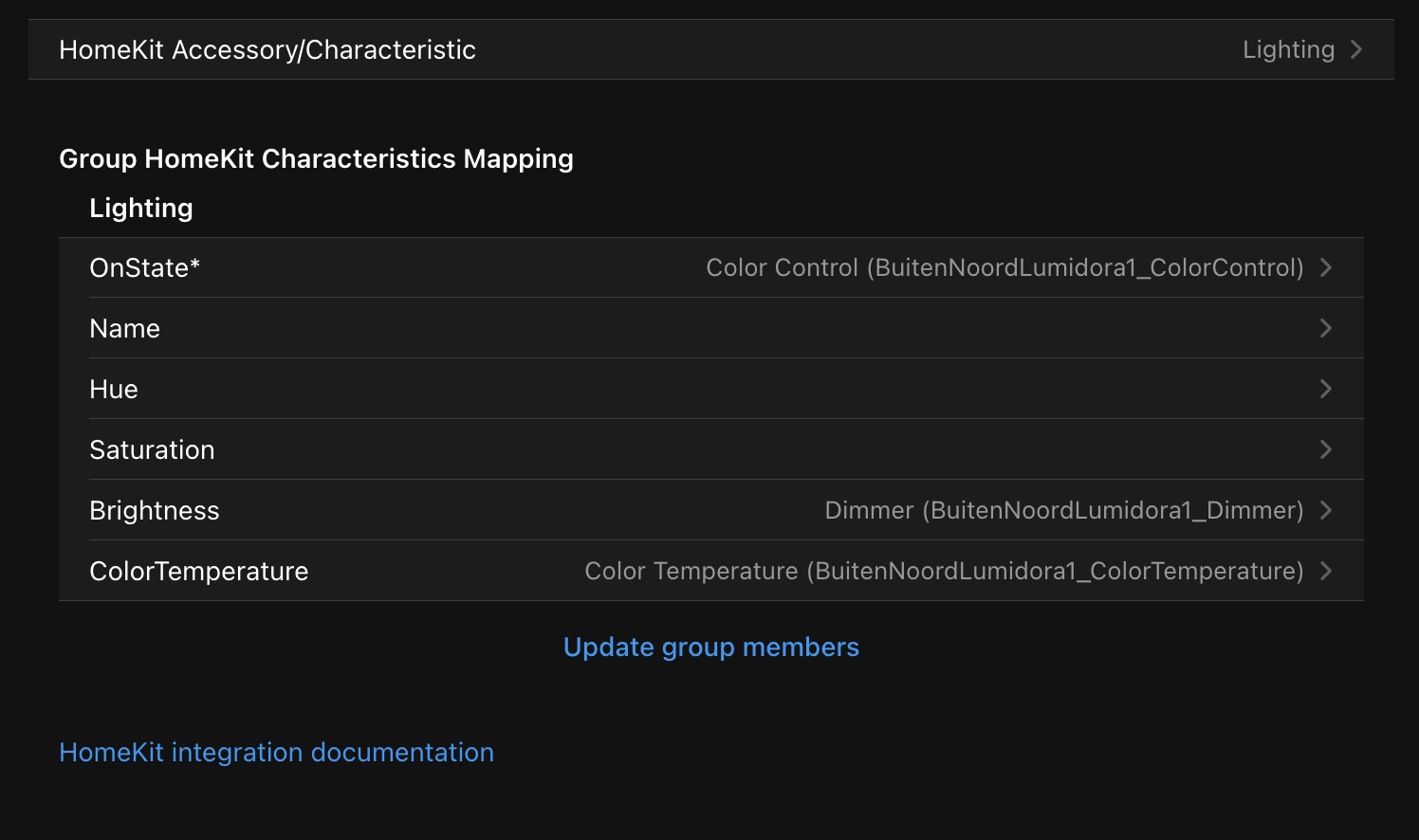The image size is (1419, 840).
Task: Expand the chevron on the OnState* row
Action: [1326, 267]
